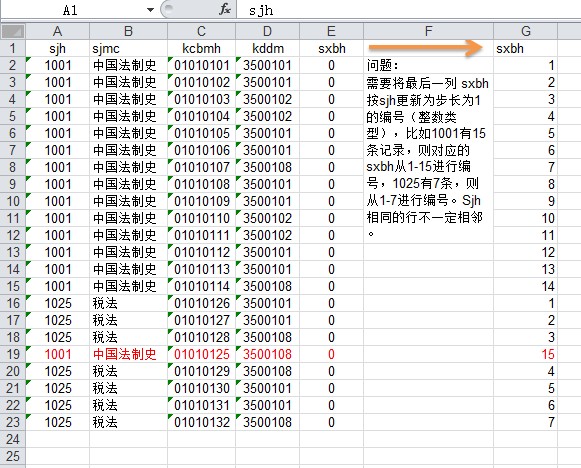Click cell containing 01010126

click(x=201, y=303)
